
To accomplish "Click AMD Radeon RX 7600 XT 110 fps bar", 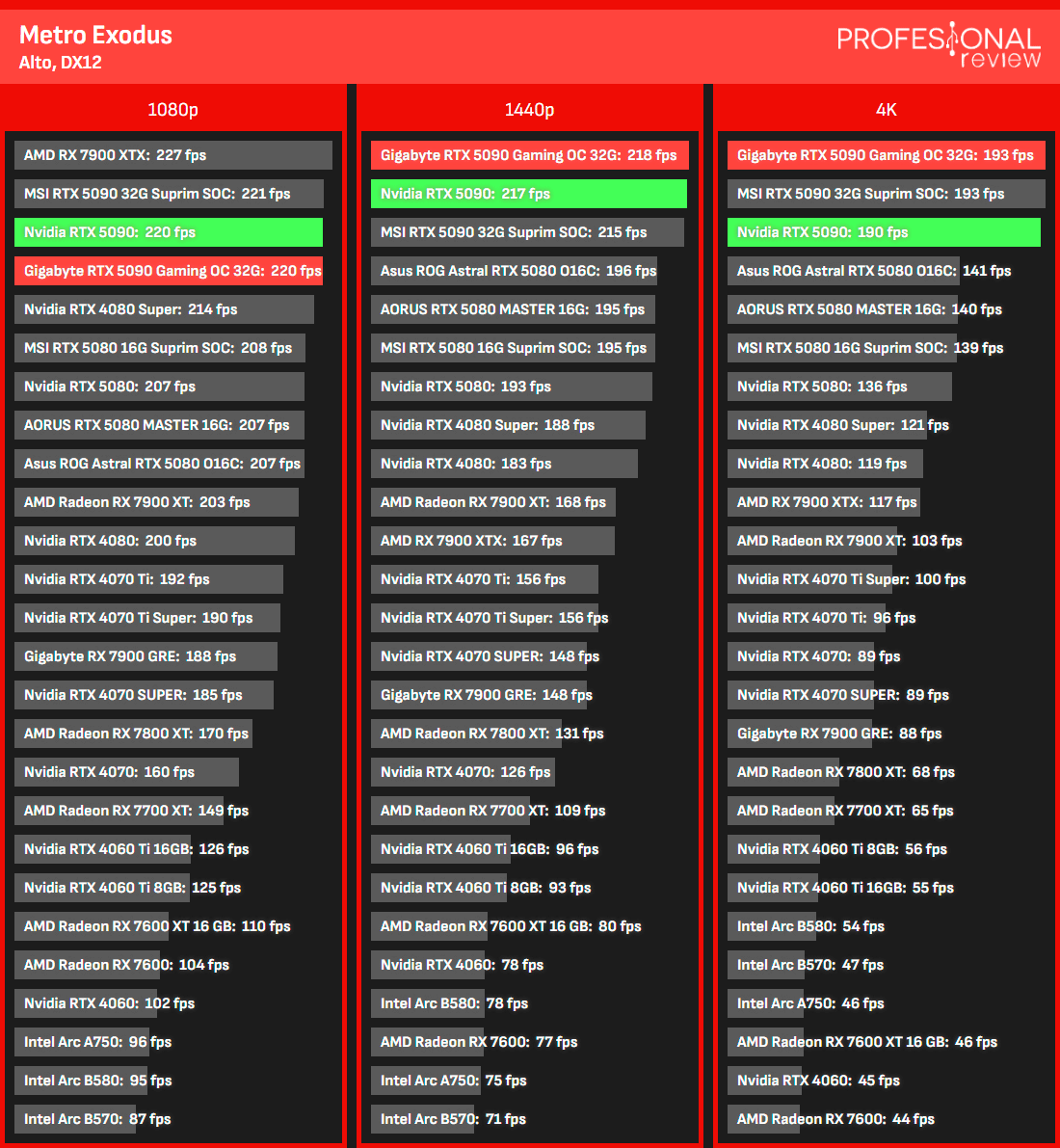I will [x=92, y=926].
